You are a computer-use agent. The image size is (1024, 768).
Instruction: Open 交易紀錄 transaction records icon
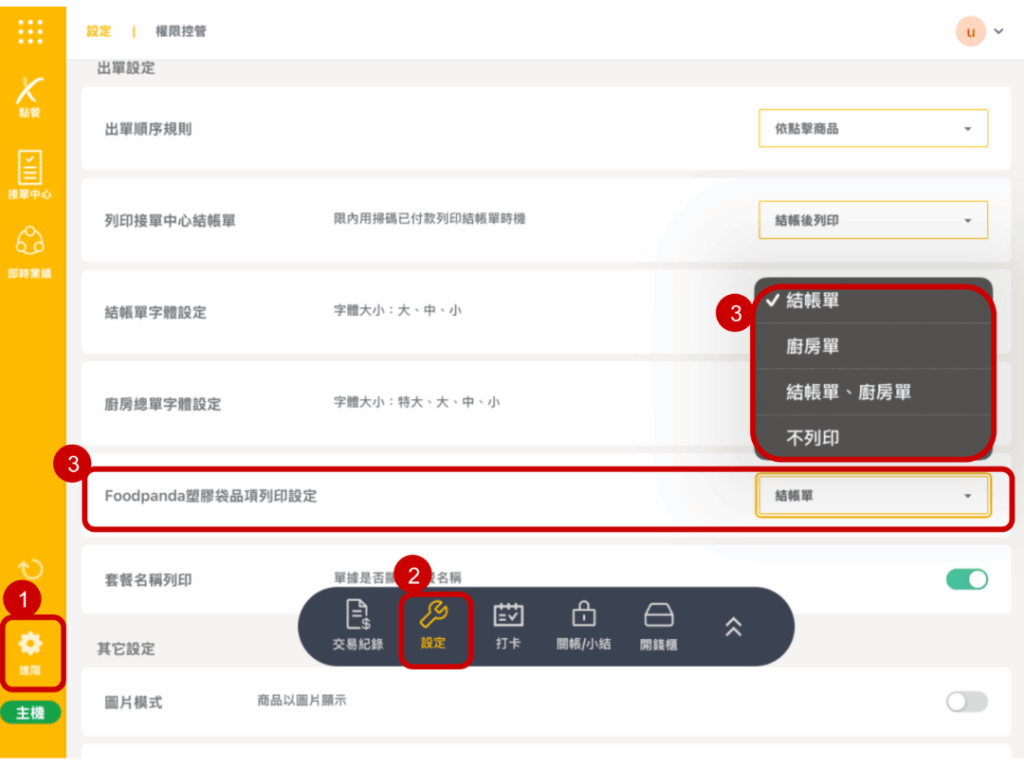(358, 626)
